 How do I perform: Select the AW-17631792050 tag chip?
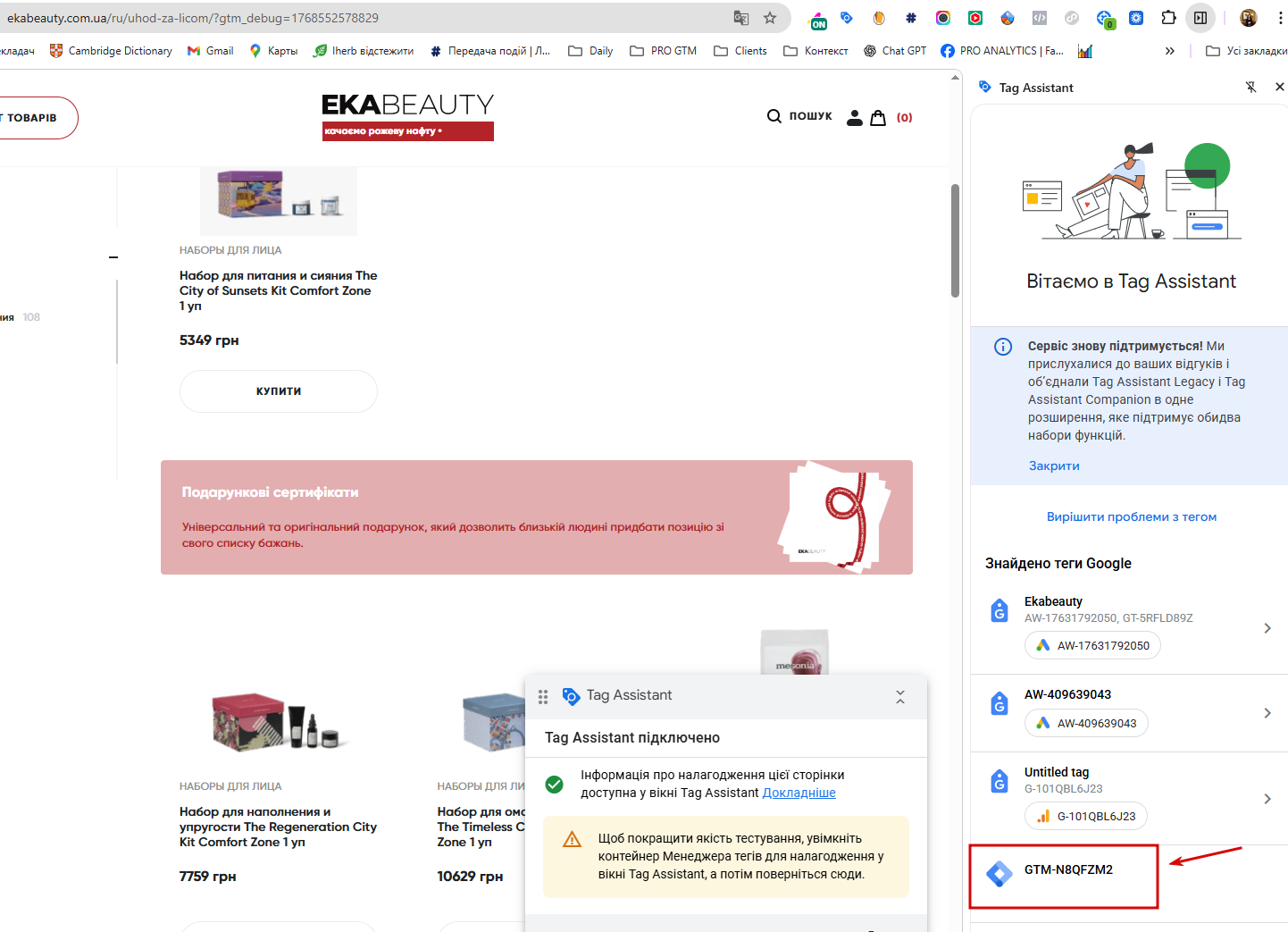[x=1092, y=645]
